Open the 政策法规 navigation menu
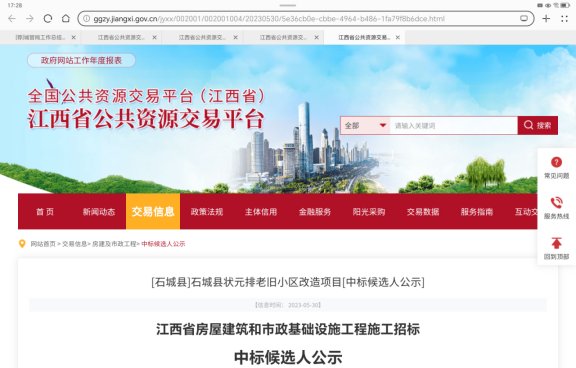 [x=207, y=212]
